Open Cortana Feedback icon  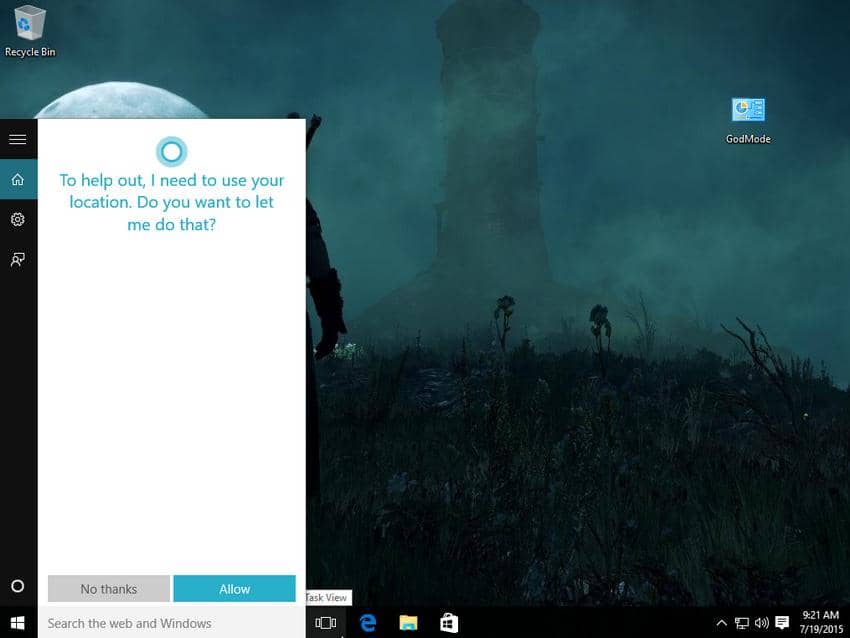tap(17, 259)
